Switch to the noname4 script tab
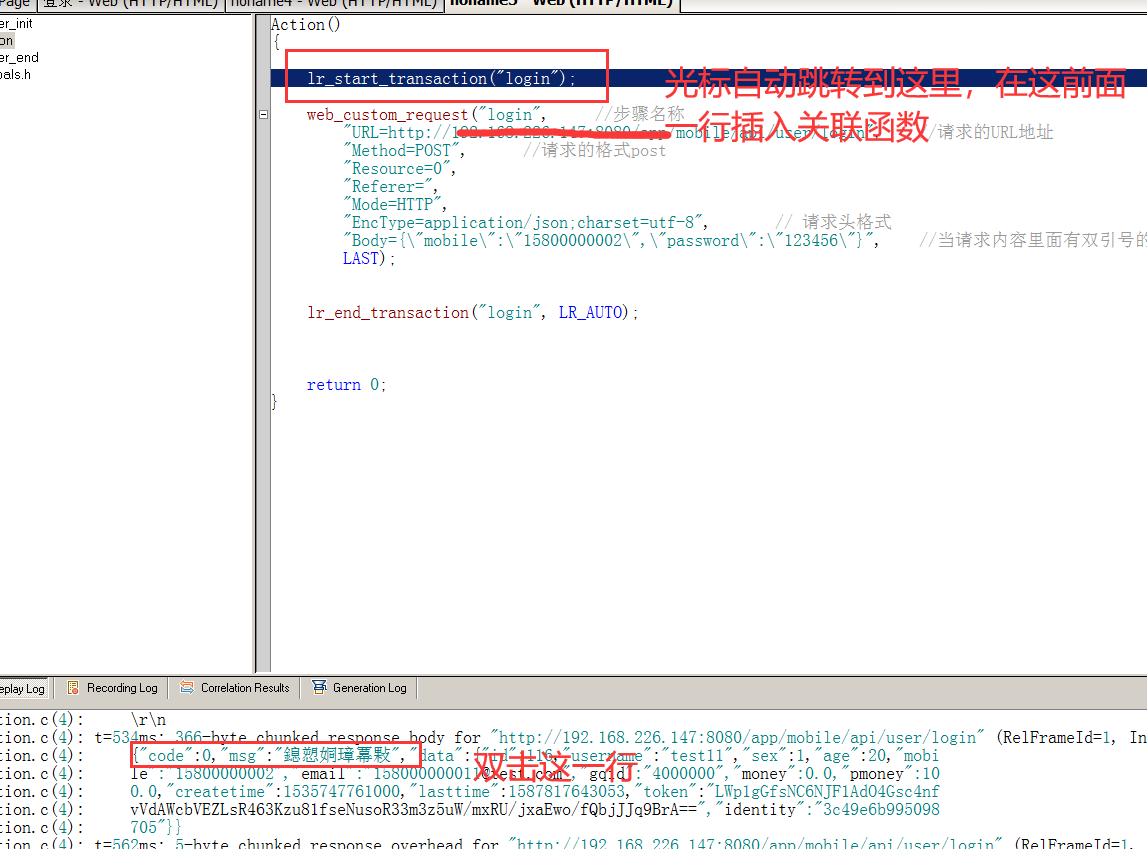 (x=333, y=4)
